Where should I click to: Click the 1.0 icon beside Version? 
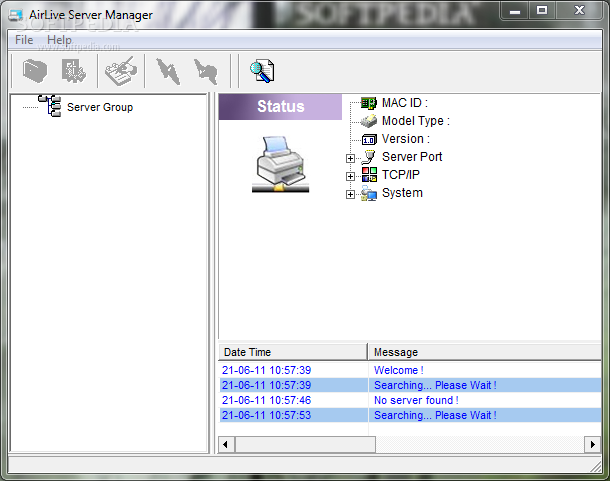(x=369, y=139)
